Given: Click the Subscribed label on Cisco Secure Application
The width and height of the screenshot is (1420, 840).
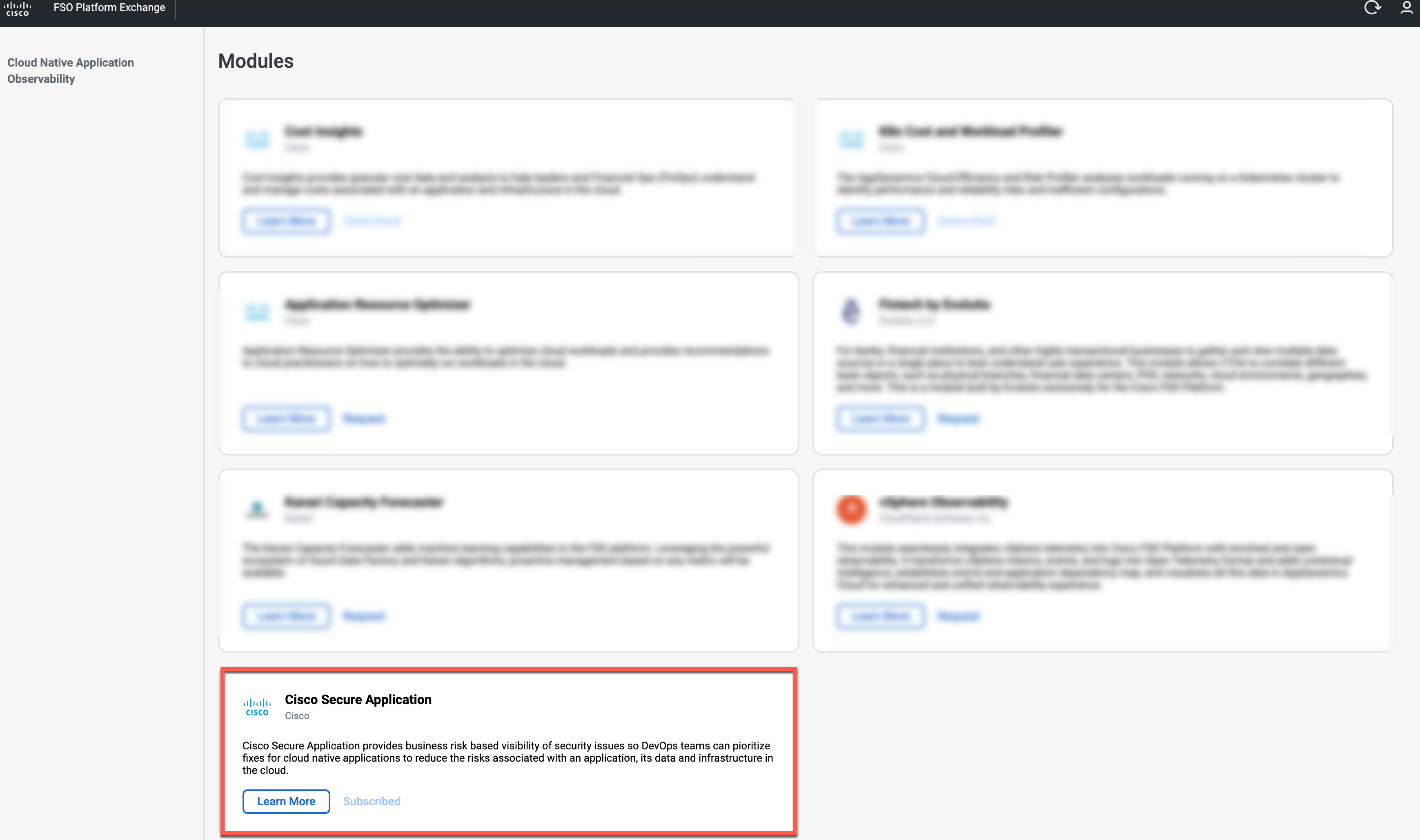Looking at the screenshot, I should (x=372, y=801).
